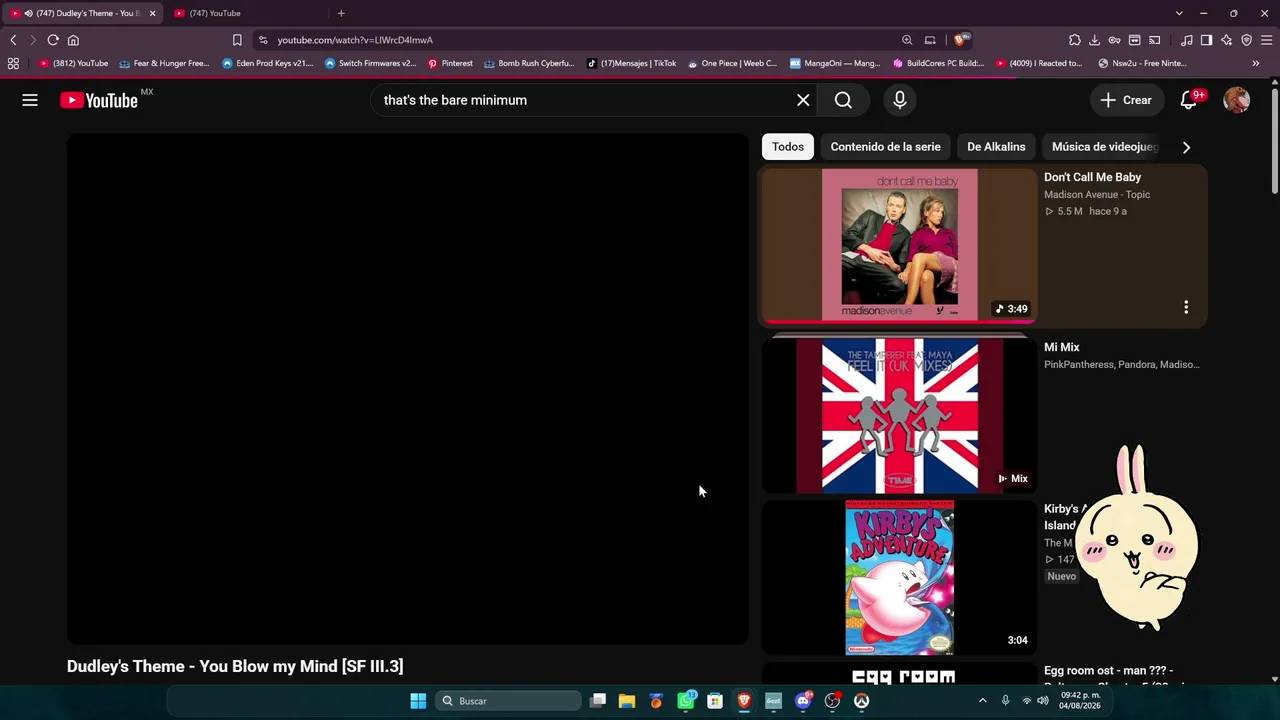
Task: Open the bookmark bar apps grid
Action: click(x=13, y=63)
